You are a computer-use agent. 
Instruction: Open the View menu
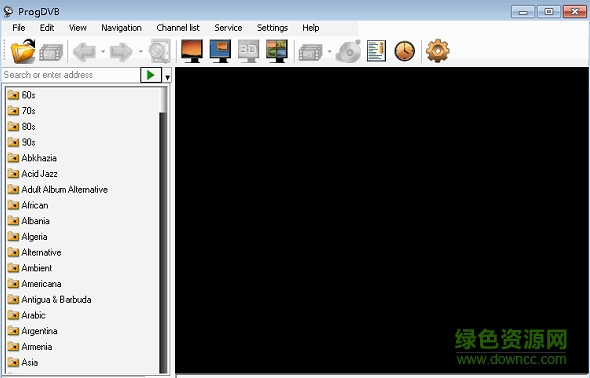[78, 28]
